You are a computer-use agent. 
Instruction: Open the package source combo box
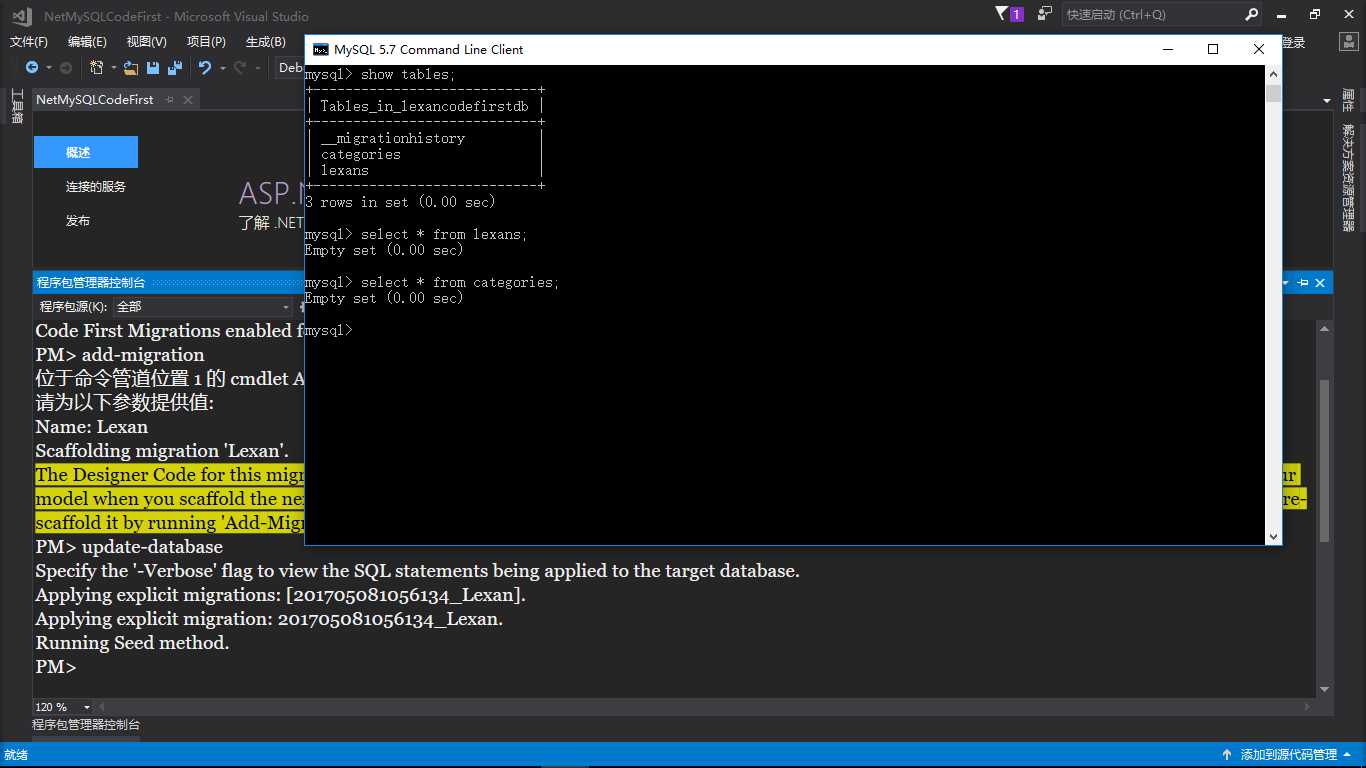pyautogui.click(x=202, y=307)
